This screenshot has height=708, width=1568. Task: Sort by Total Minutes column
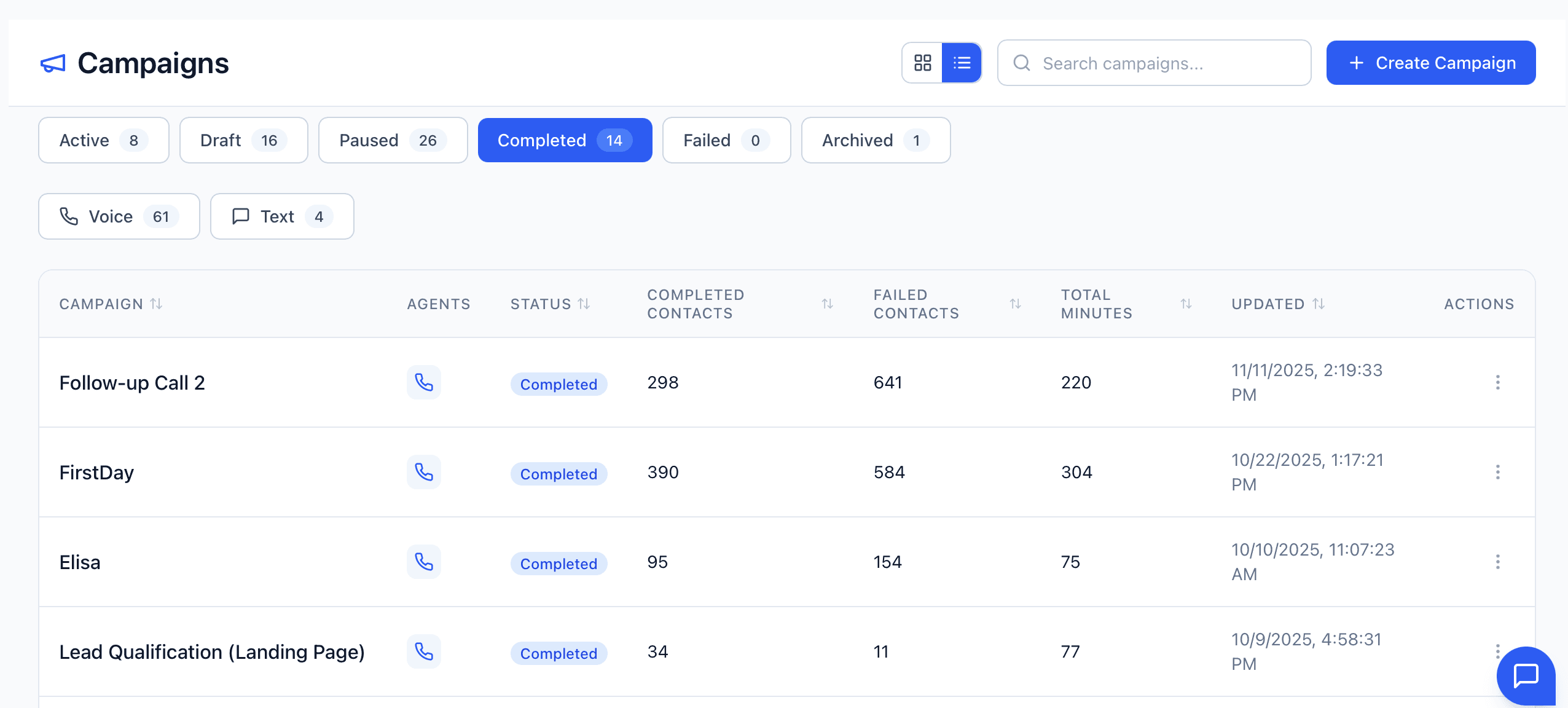point(1186,304)
